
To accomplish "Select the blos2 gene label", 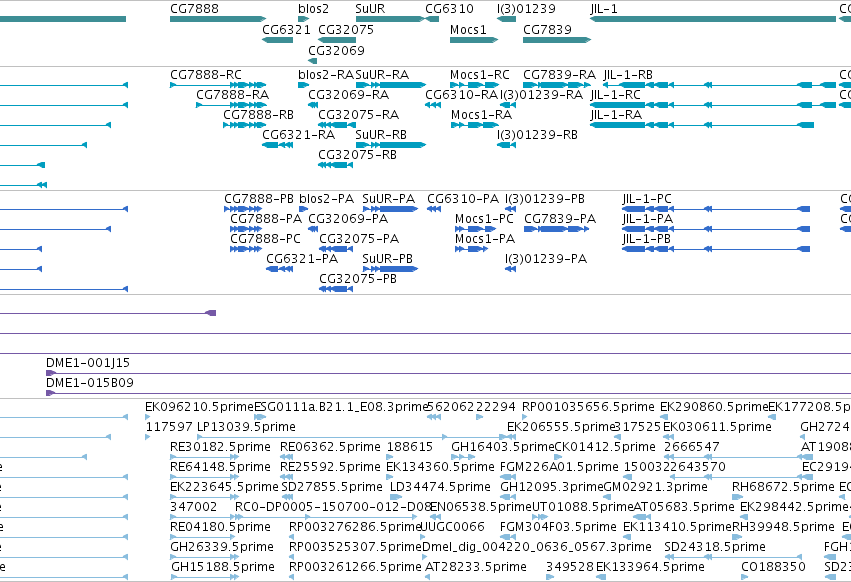I will [x=313, y=9].
